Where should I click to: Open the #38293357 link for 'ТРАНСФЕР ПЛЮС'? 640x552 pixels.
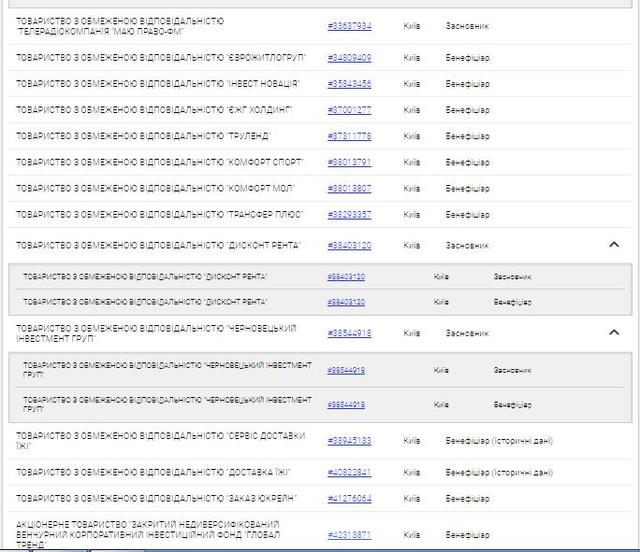[x=349, y=214]
